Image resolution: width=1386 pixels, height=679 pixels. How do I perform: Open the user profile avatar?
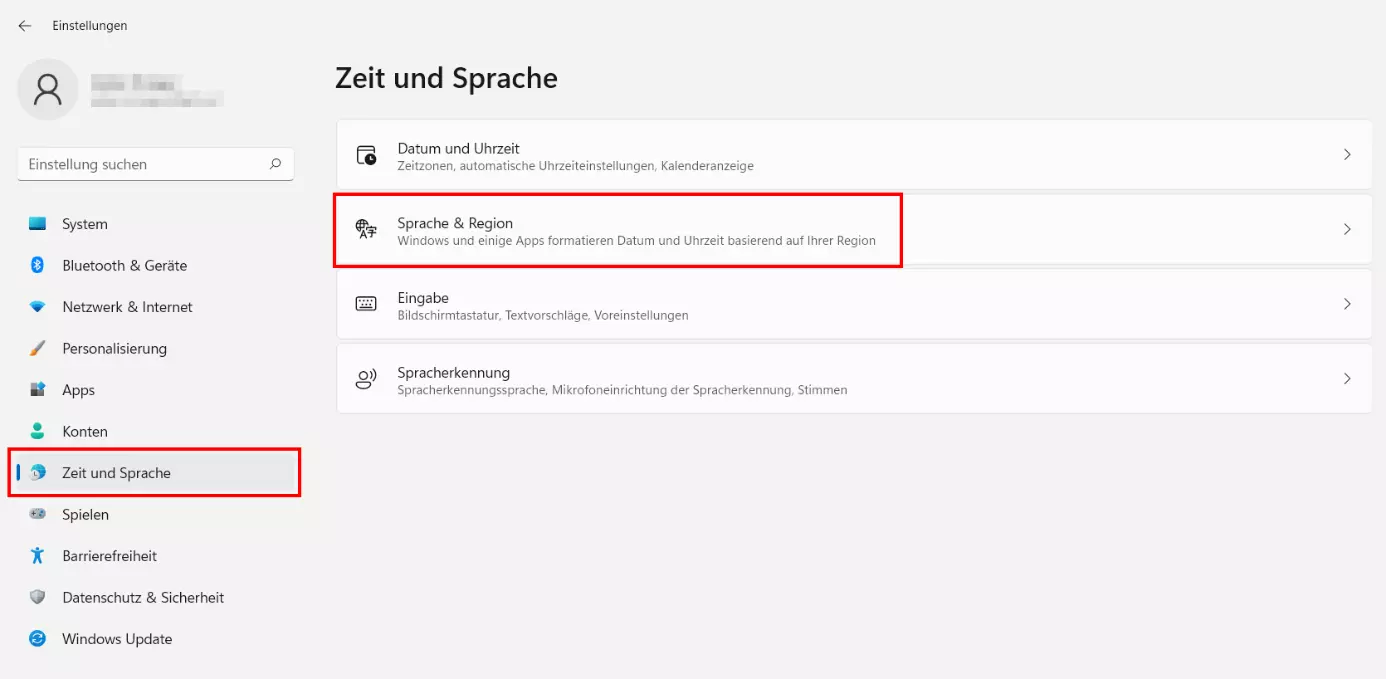pyautogui.click(x=48, y=90)
